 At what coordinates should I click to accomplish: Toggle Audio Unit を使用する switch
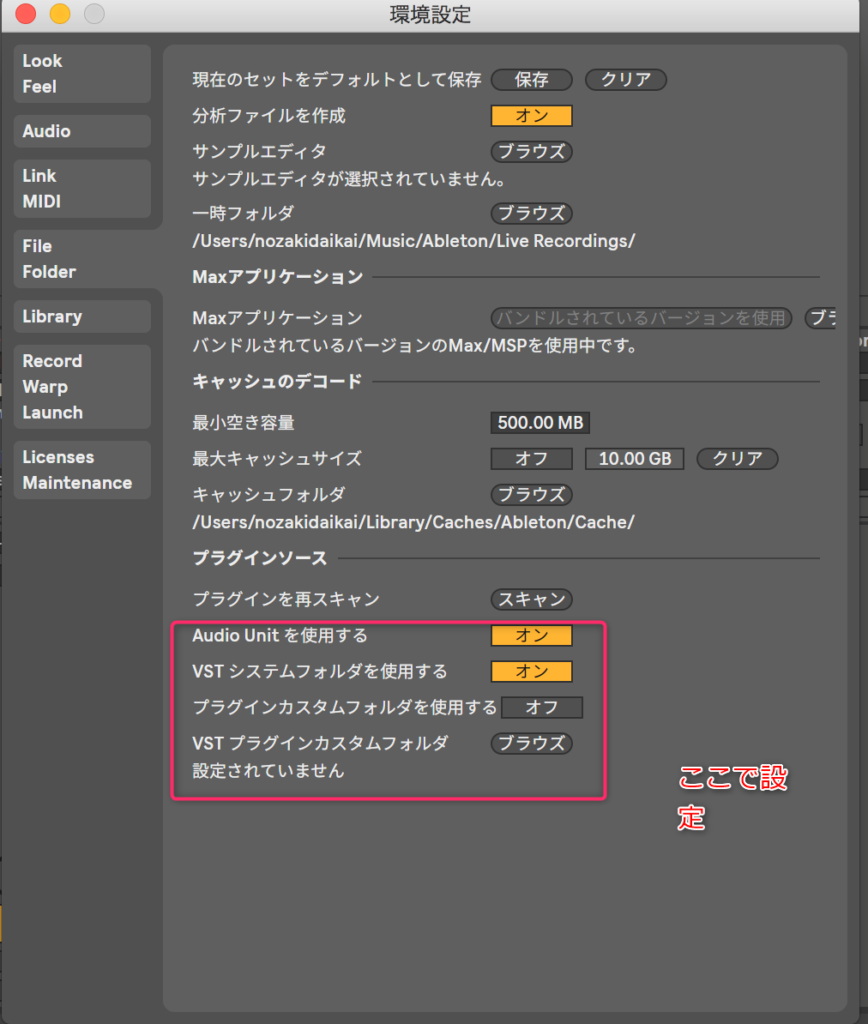pyautogui.click(x=531, y=636)
